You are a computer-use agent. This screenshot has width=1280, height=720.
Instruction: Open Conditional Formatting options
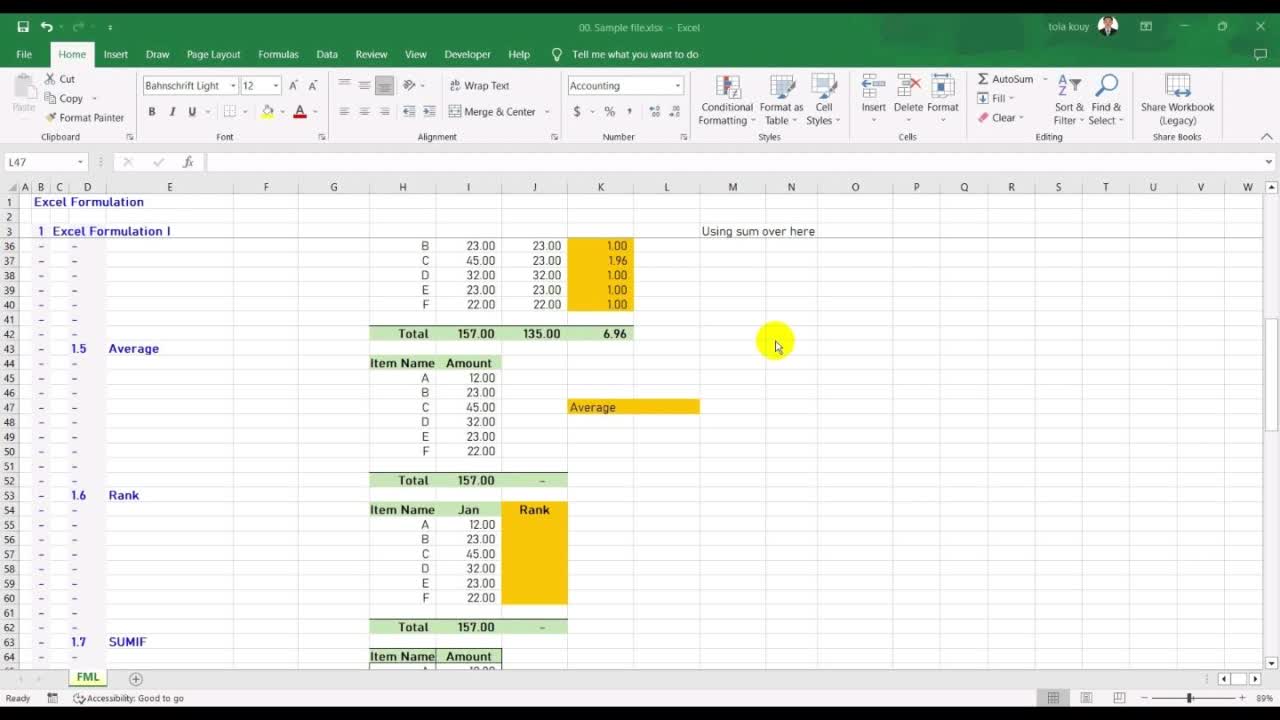coord(726,97)
